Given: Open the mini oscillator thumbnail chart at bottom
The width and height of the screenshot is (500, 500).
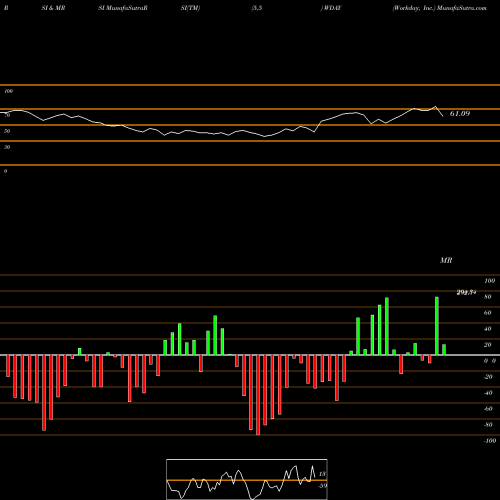Looking at the screenshot, I should 247,479.
